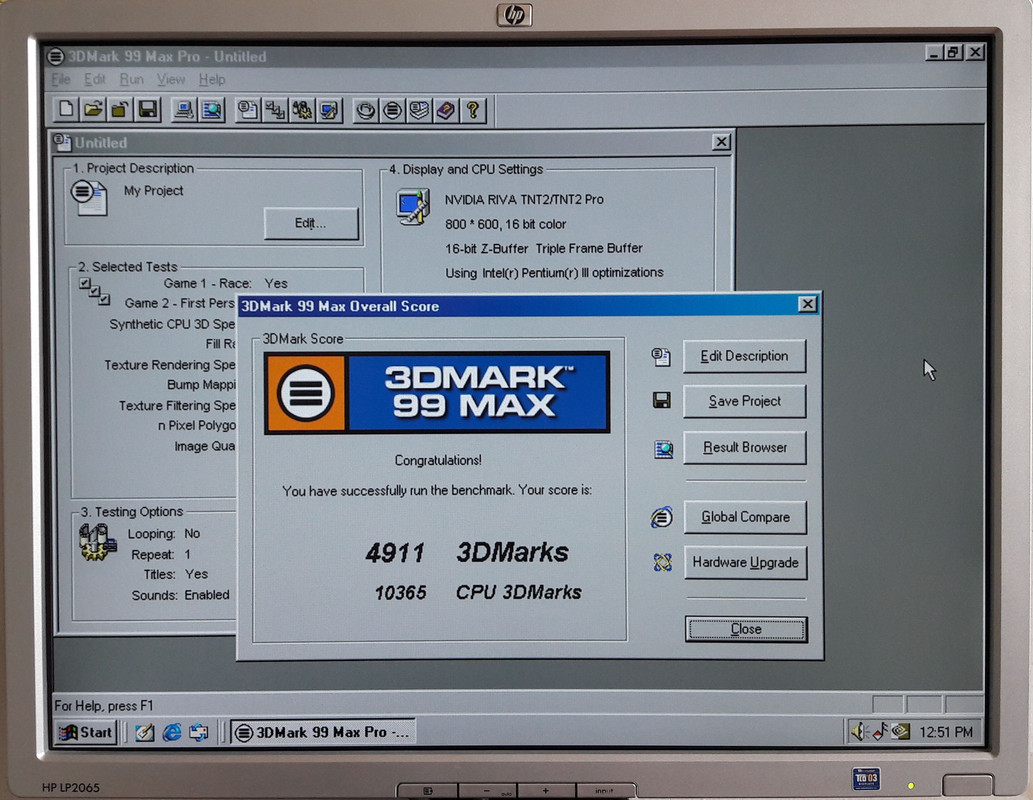Screen dimensions: 1033x800
Task: Click the Selected Tests checkboxes icon
Action: click(94, 291)
